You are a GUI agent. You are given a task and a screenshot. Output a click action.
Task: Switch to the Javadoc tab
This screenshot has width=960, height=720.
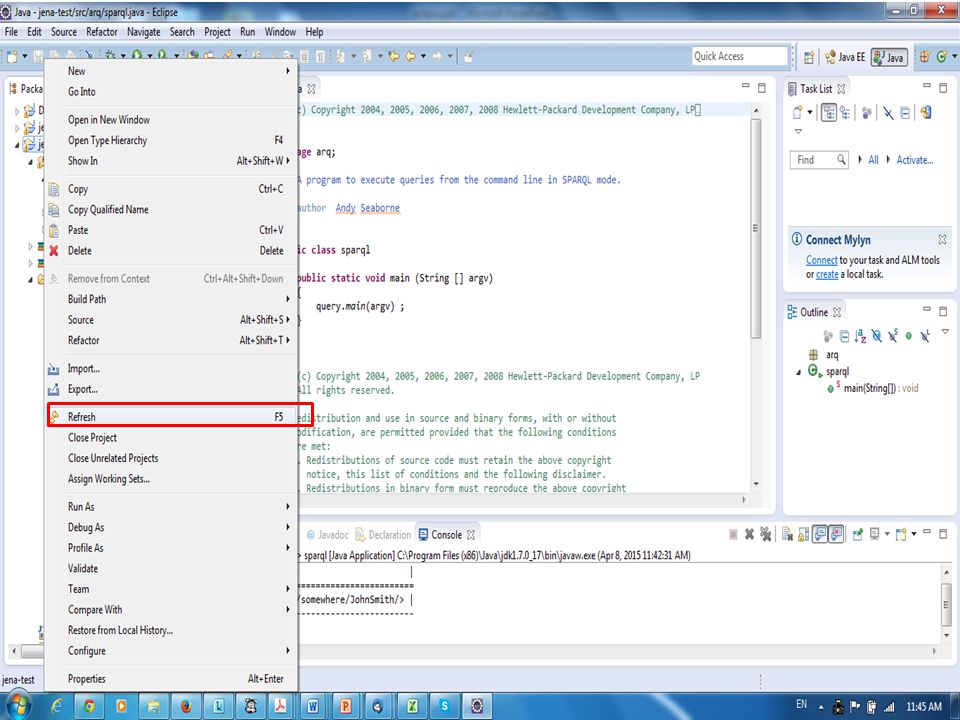pos(328,534)
